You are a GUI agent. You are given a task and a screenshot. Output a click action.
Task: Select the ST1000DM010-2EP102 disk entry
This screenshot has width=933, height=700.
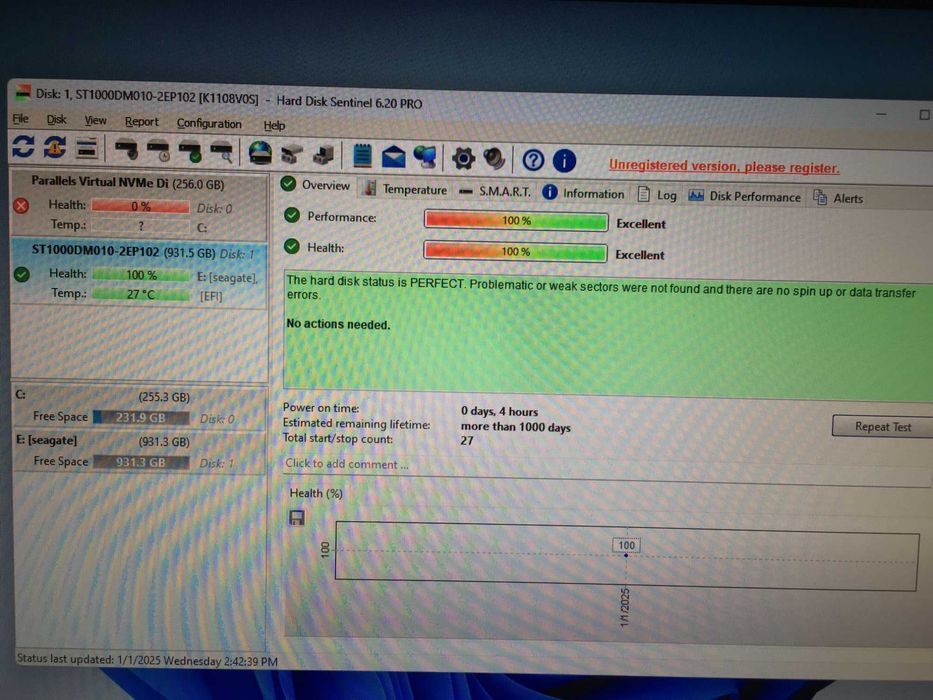139,273
